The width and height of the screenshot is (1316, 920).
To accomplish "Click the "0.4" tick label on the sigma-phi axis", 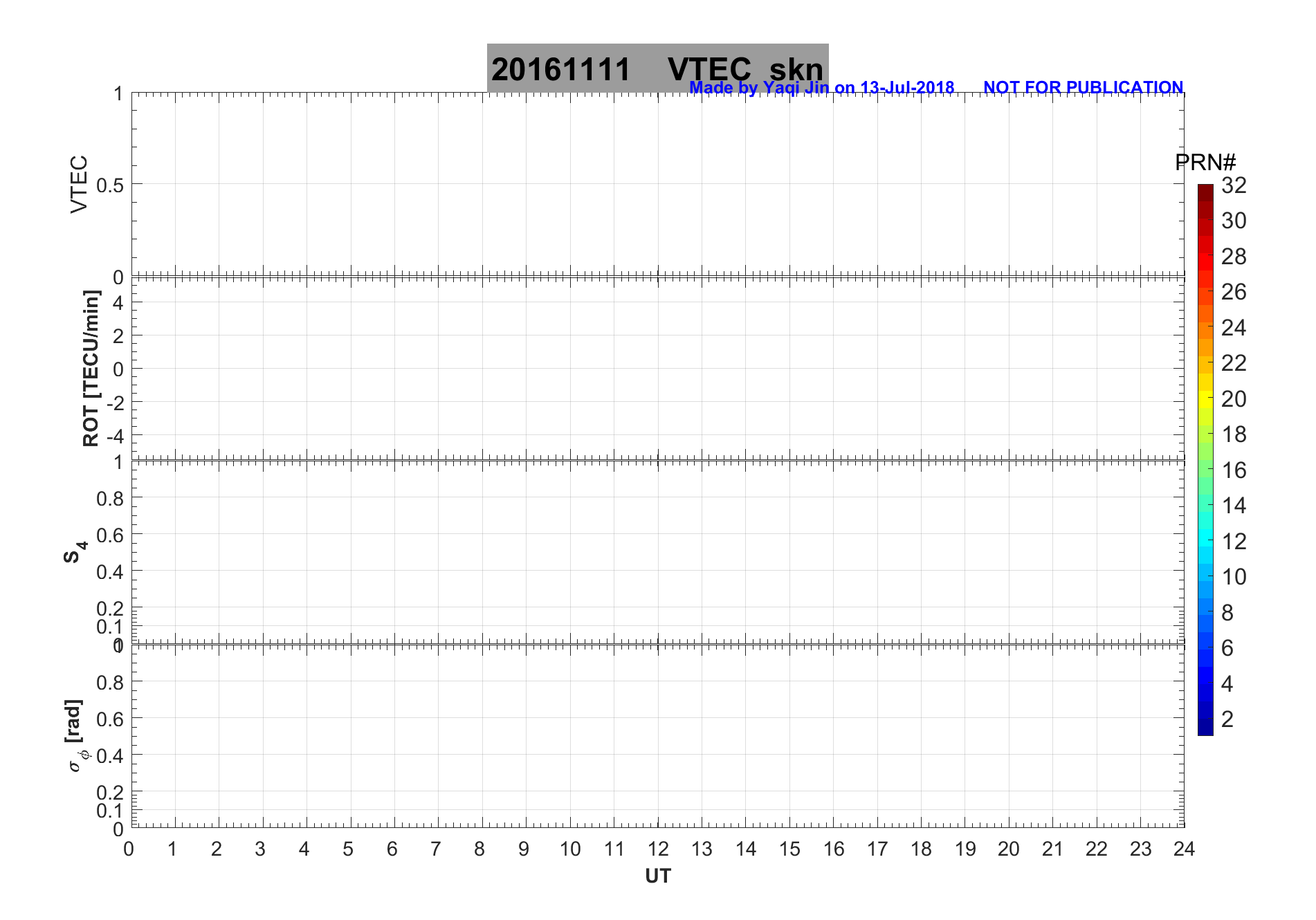I will (x=110, y=756).
